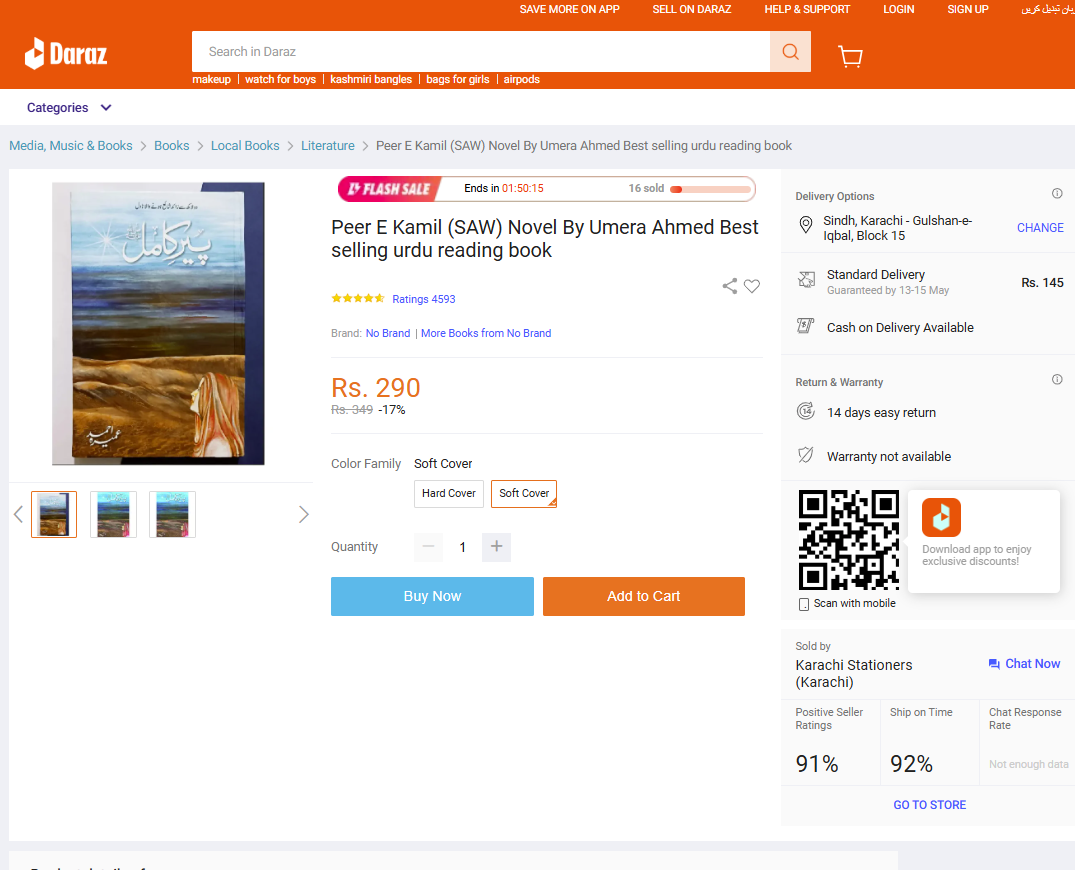Open HELP & SUPPORT menu

(807, 10)
